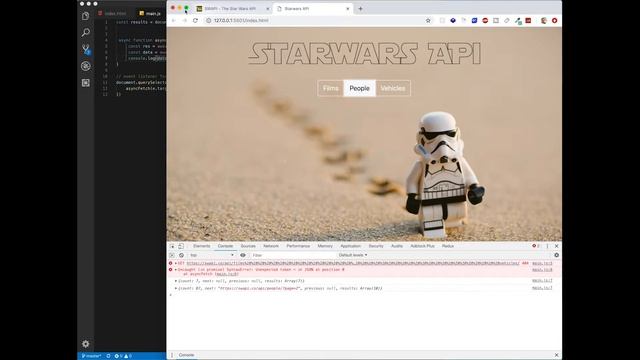Switch to the Security DevTools tab
Viewport: 640px width, 360px height.
click(x=376, y=246)
